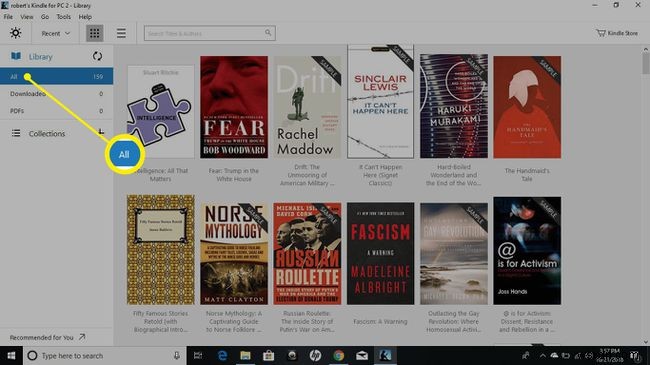Click the Library book icon
The width and height of the screenshot is (650, 365).
click(16, 56)
